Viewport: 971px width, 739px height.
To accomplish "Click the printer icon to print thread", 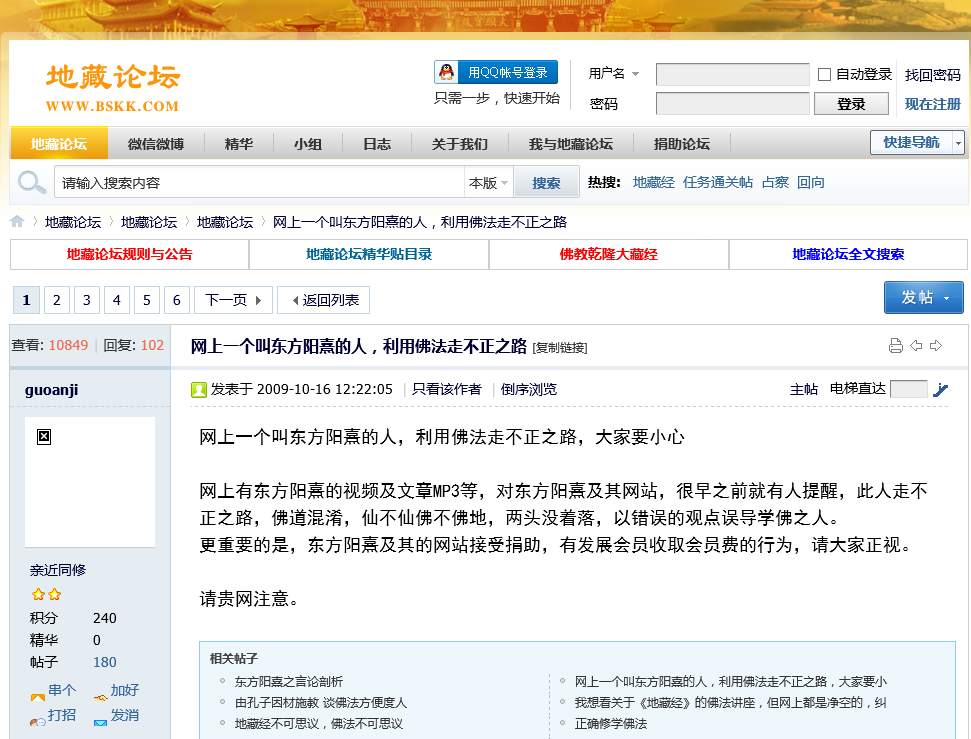I will 896,346.
